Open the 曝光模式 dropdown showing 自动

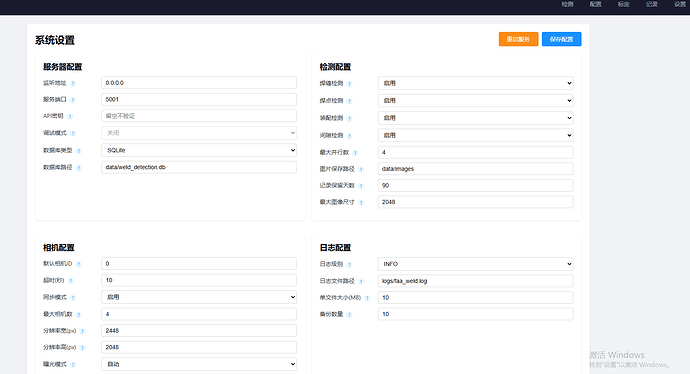[199, 364]
